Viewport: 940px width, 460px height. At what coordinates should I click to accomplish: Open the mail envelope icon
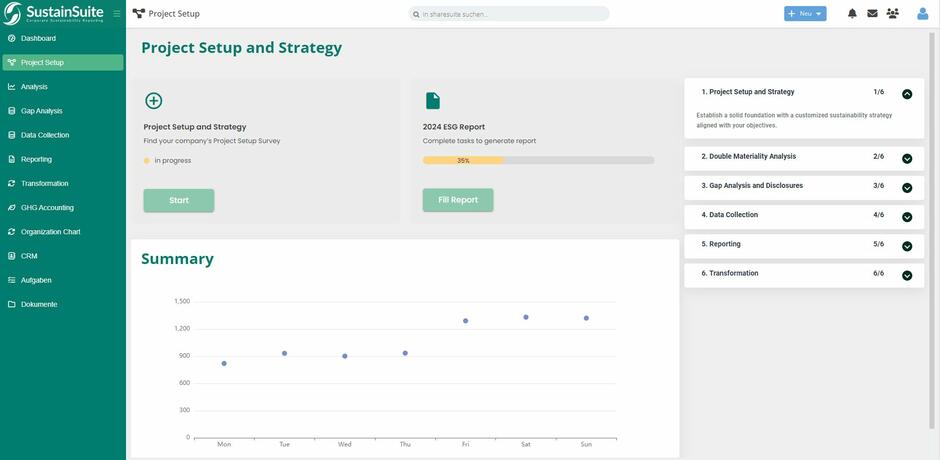click(x=872, y=14)
